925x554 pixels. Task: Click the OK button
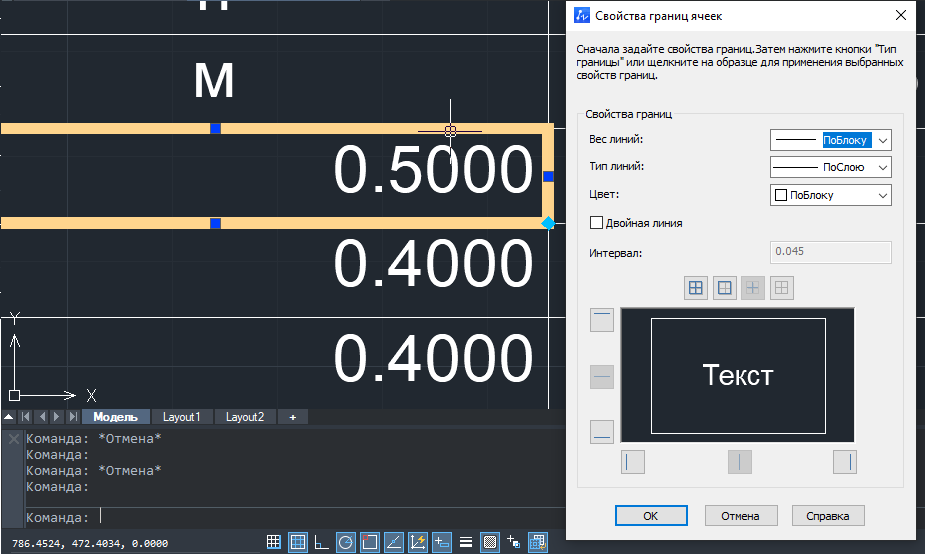tap(651, 516)
